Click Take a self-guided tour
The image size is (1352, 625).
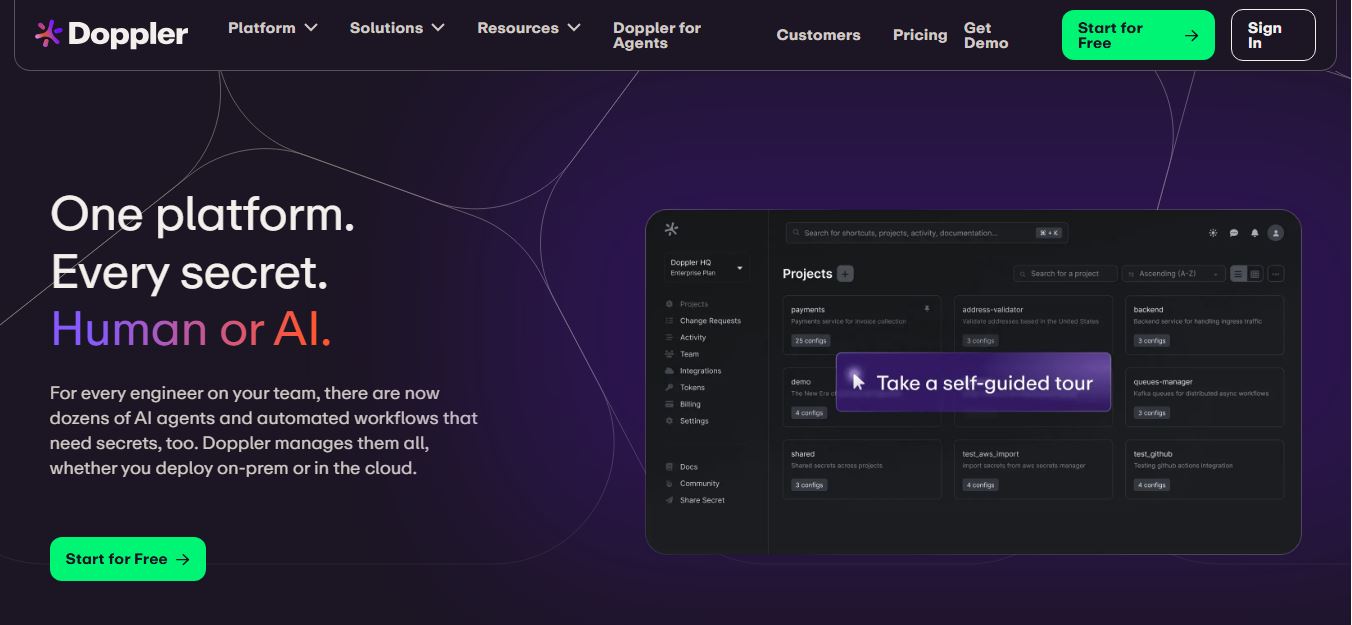click(973, 382)
